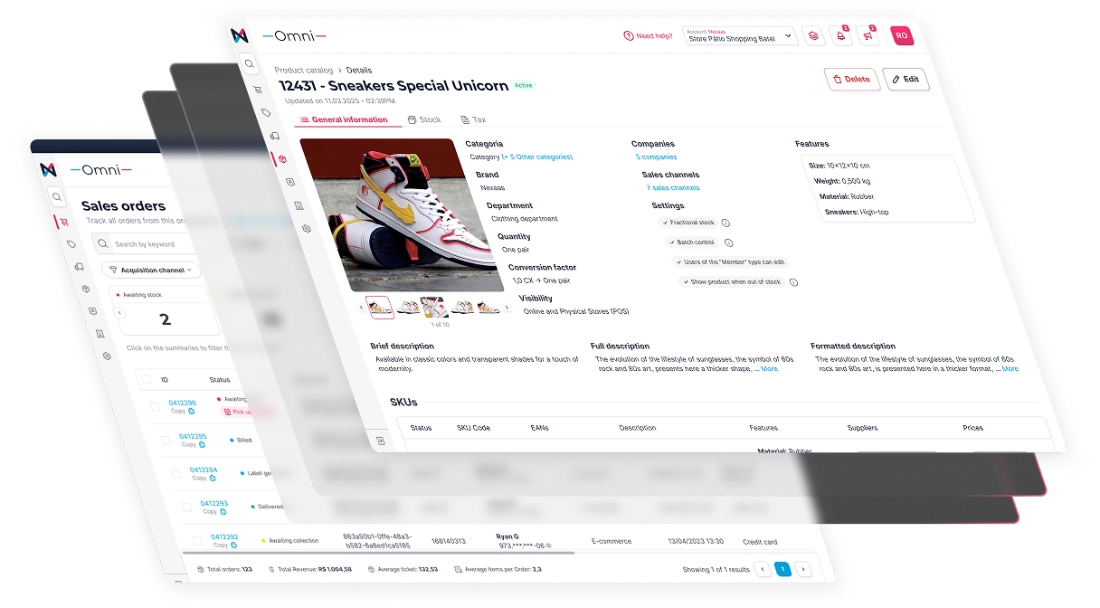The image size is (1100, 608).
Task: Toggle Show product when out of stock chip
Action: pyautogui.click(x=732, y=282)
